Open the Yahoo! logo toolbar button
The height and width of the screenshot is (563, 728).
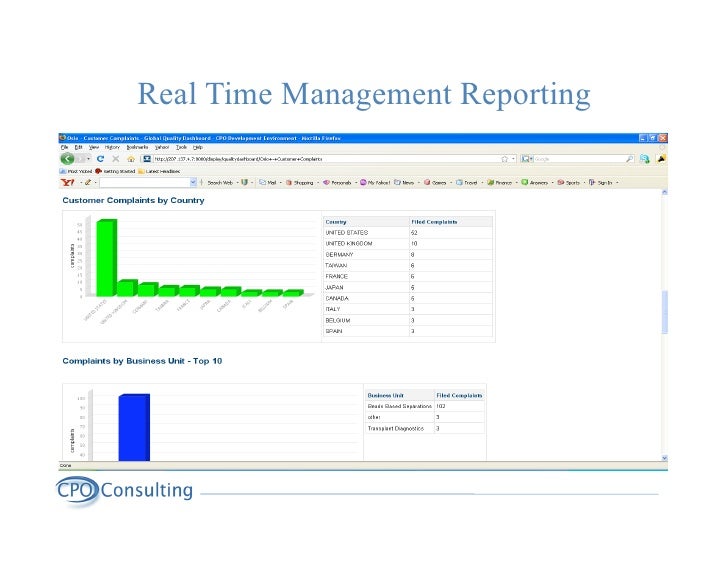[68, 182]
